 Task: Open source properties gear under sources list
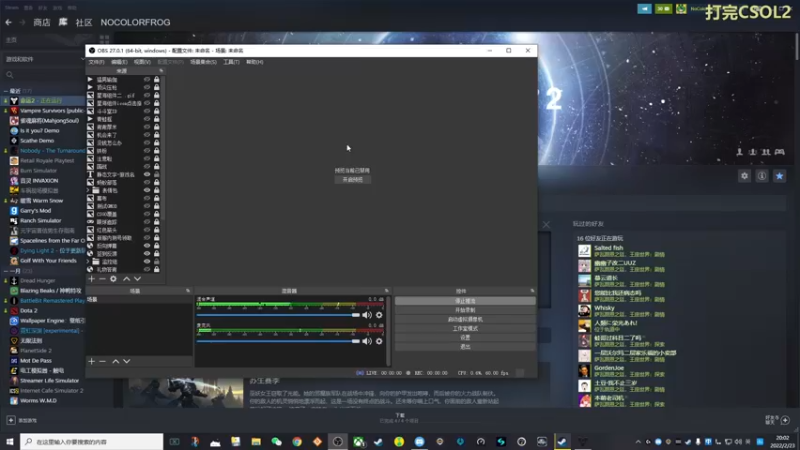(113, 279)
